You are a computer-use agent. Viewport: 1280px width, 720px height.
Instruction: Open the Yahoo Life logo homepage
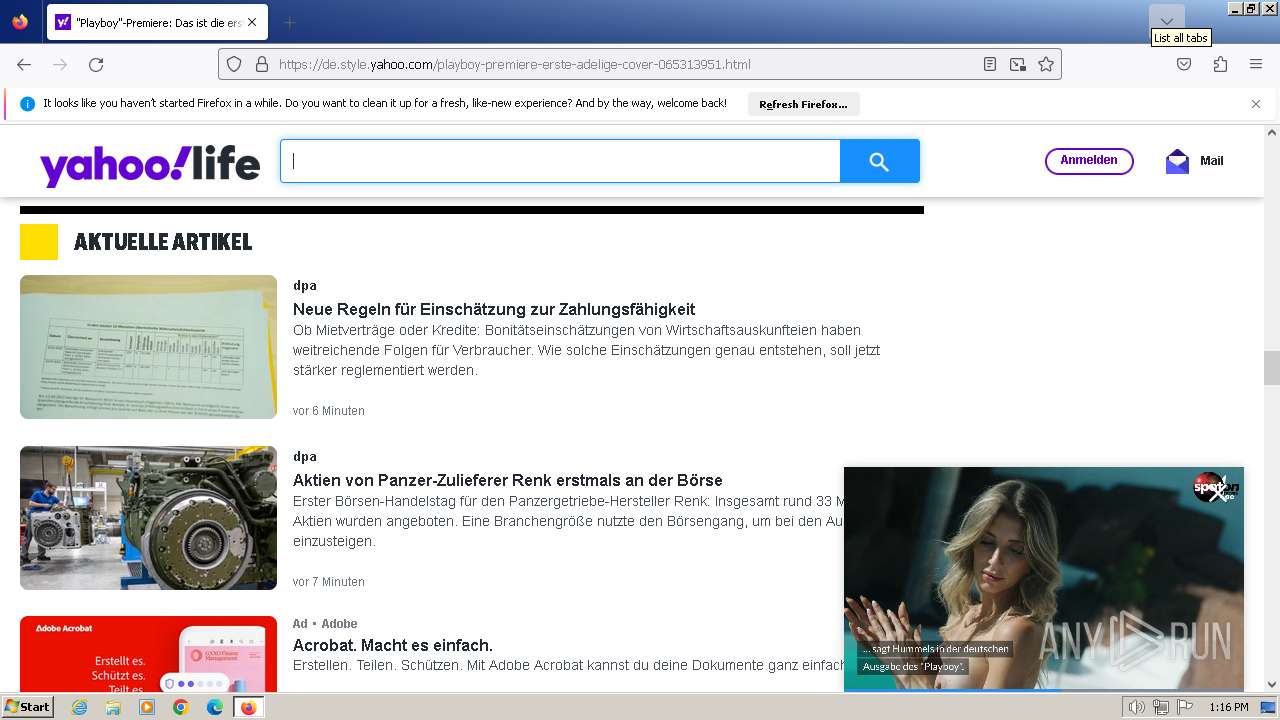pyautogui.click(x=150, y=164)
